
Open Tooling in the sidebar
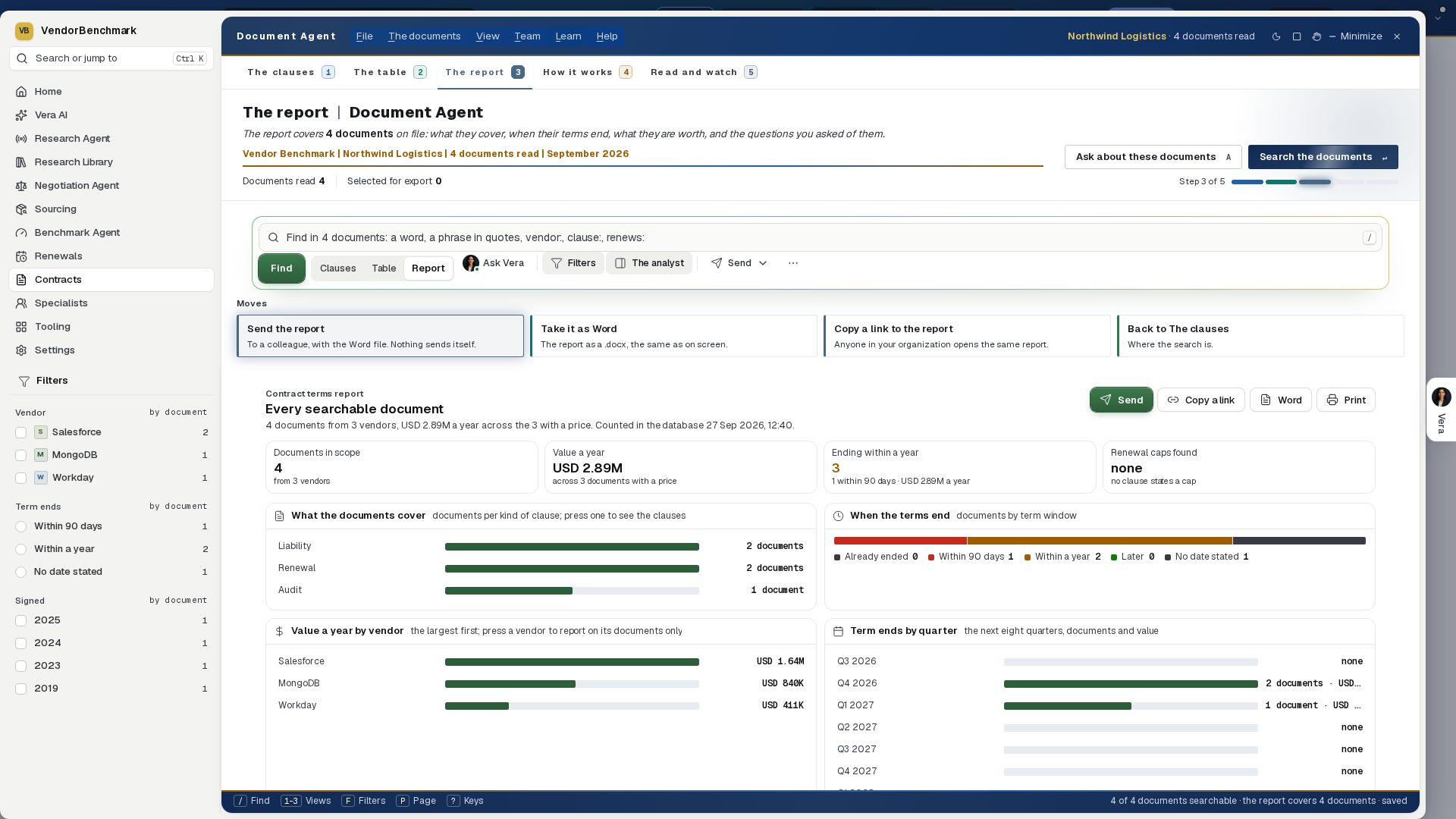pos(111,326)
